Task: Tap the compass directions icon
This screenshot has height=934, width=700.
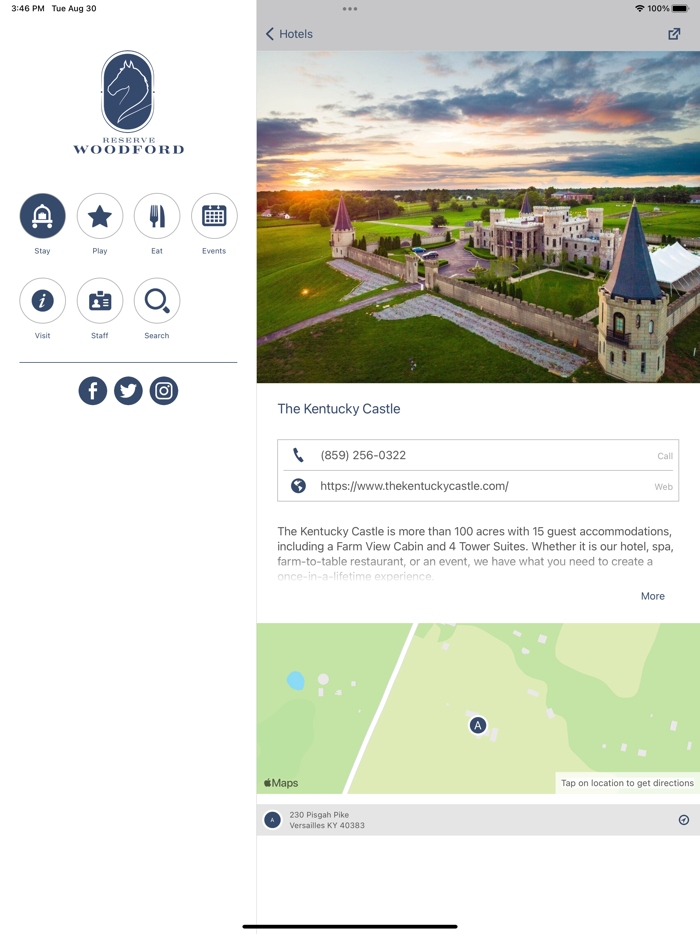Action: point(684,820)
